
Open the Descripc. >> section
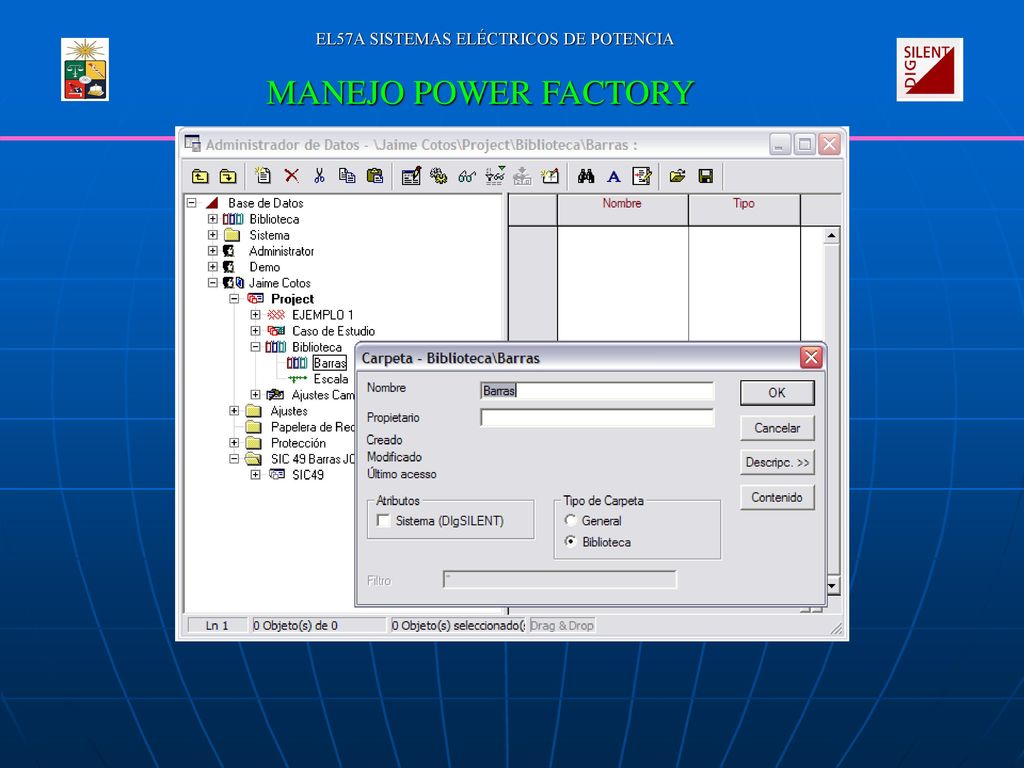pos(777,462)
